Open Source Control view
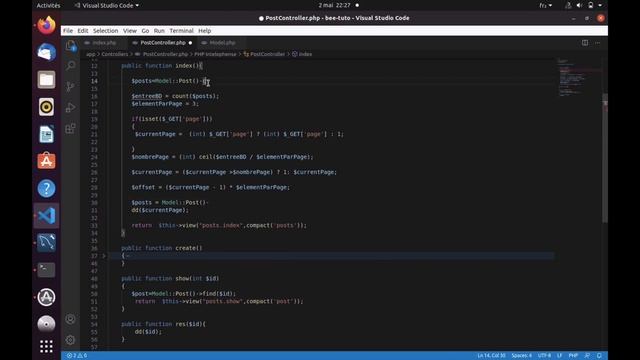640x360 pixels. (71, 87)
